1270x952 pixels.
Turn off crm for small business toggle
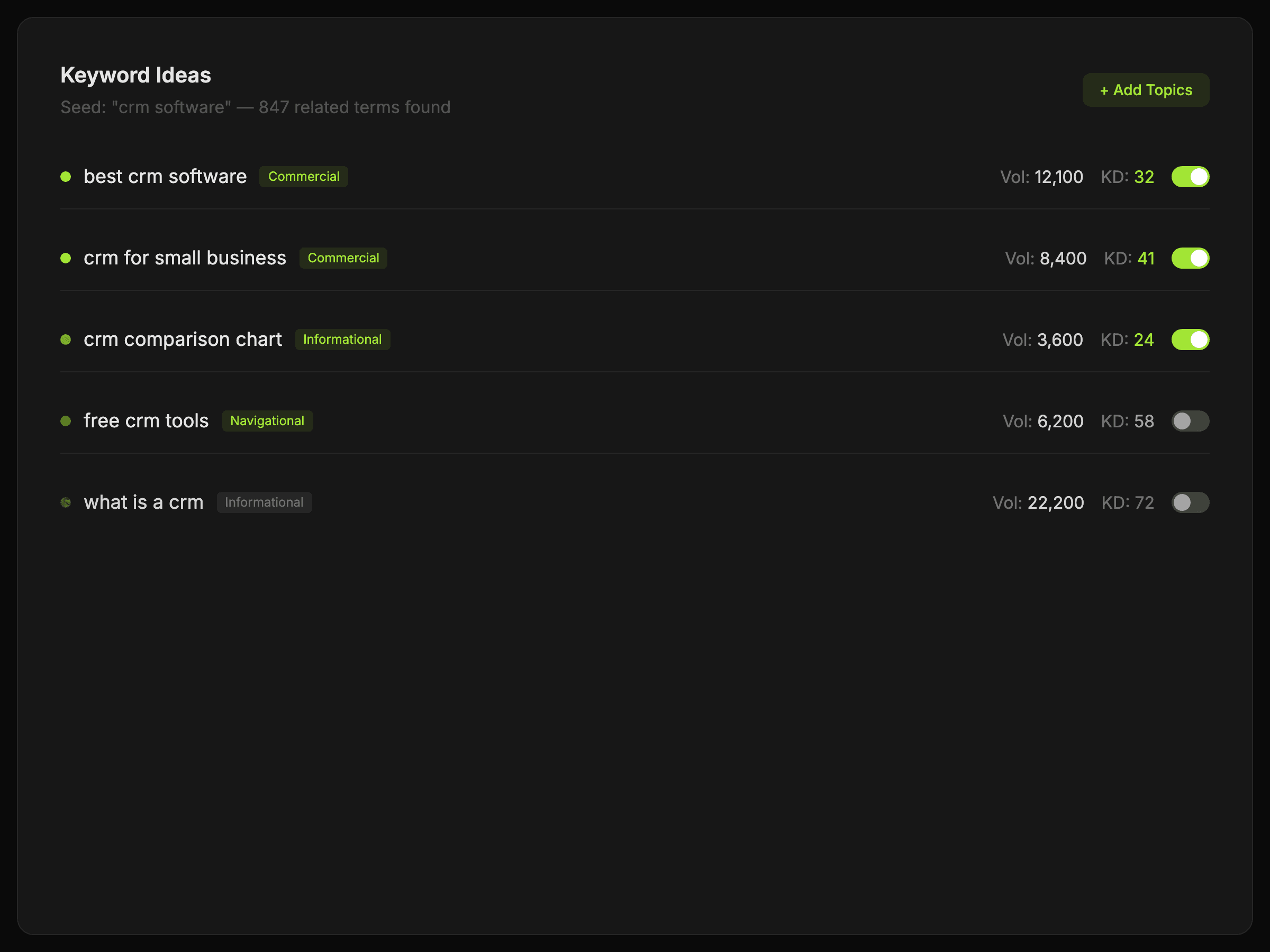[x=1190, y=258]
